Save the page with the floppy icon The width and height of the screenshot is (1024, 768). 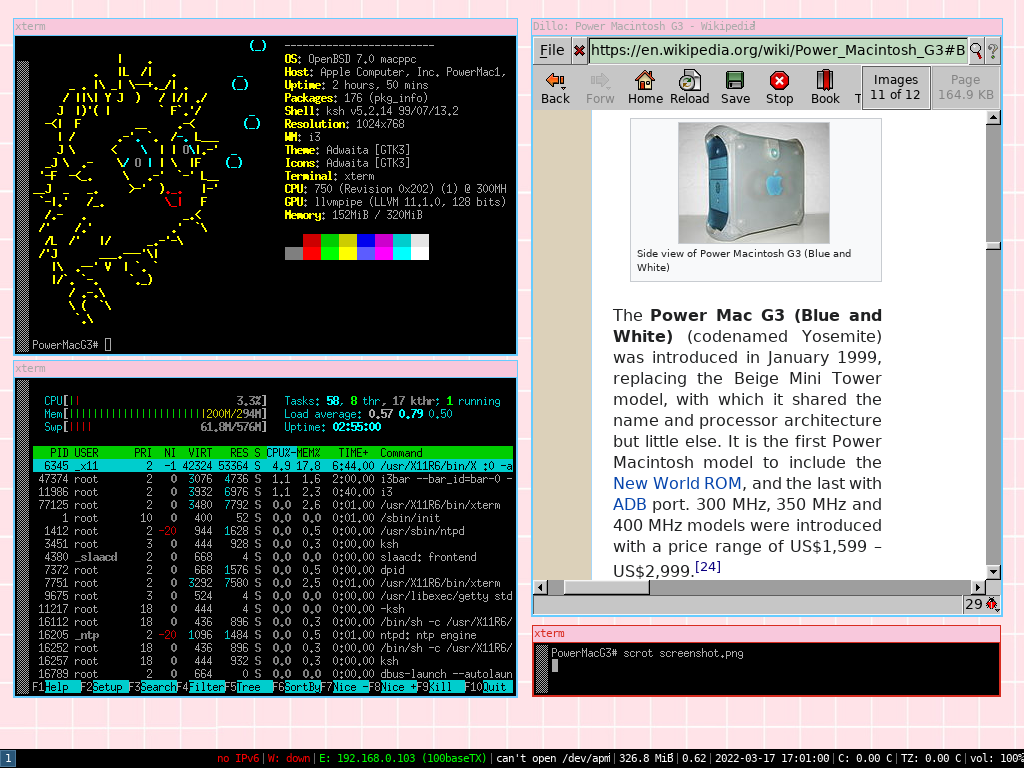(x=735, y=88)
